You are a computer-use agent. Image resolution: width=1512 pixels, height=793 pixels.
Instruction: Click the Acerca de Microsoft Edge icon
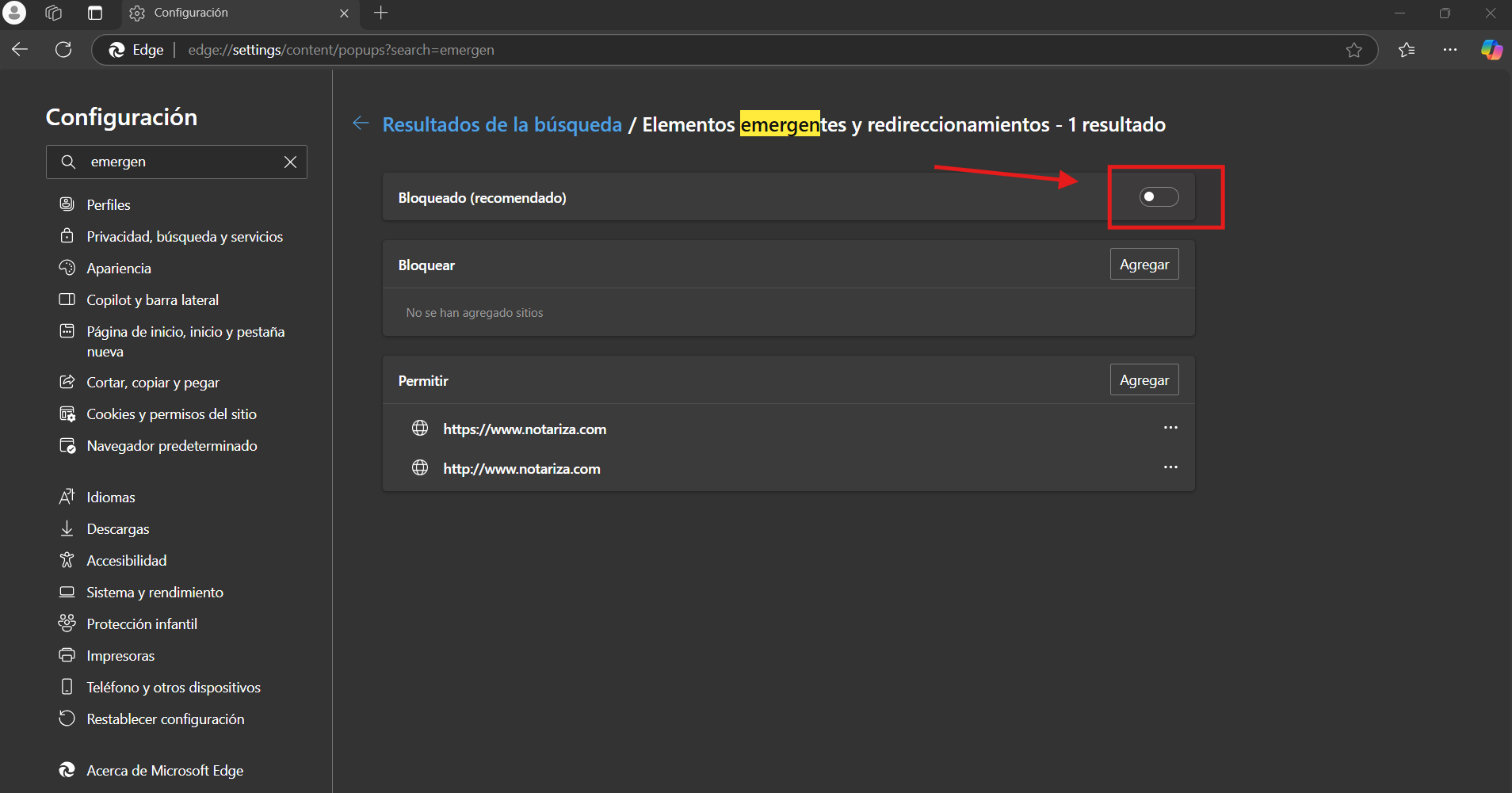click(67, 770)
